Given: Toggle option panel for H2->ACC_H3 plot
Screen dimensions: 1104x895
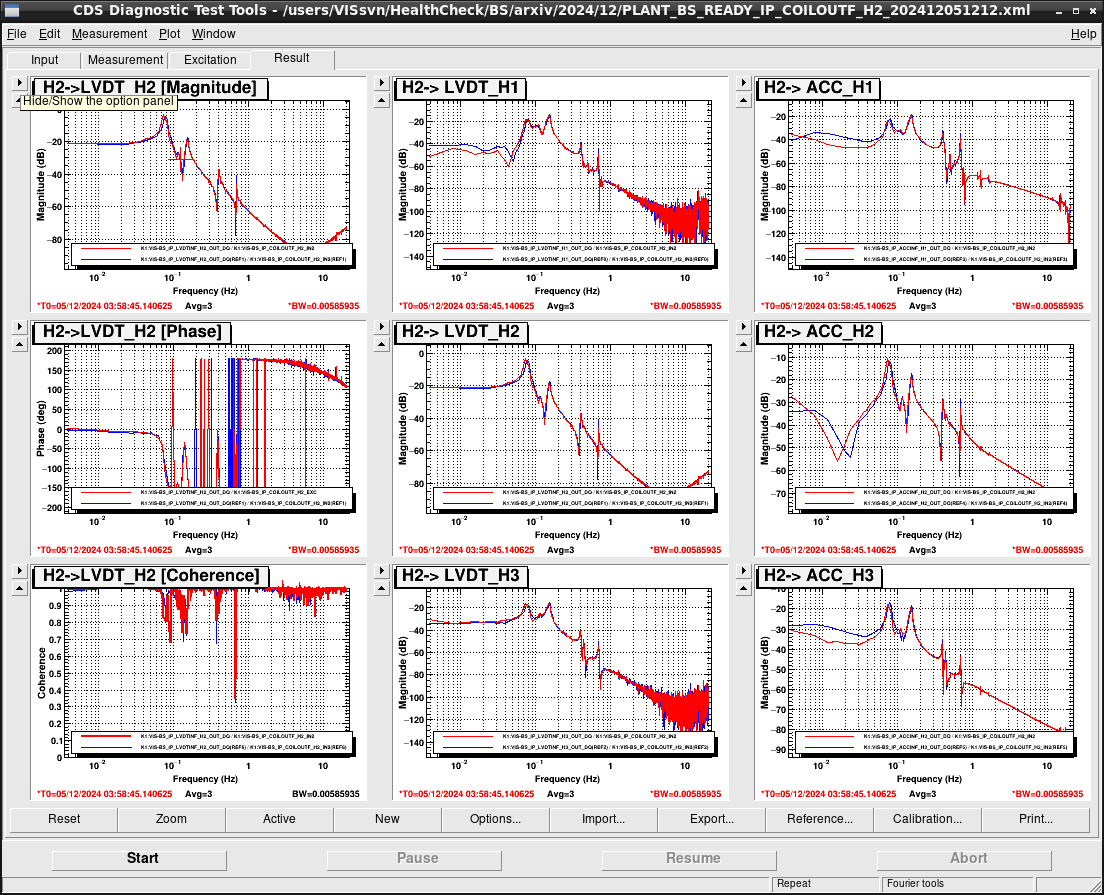Looking at the screenshot, I should 744,570.
